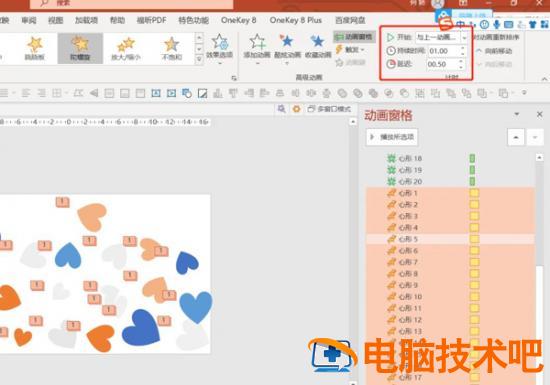Expand the animation gallery more button

(x=199, y=60)
